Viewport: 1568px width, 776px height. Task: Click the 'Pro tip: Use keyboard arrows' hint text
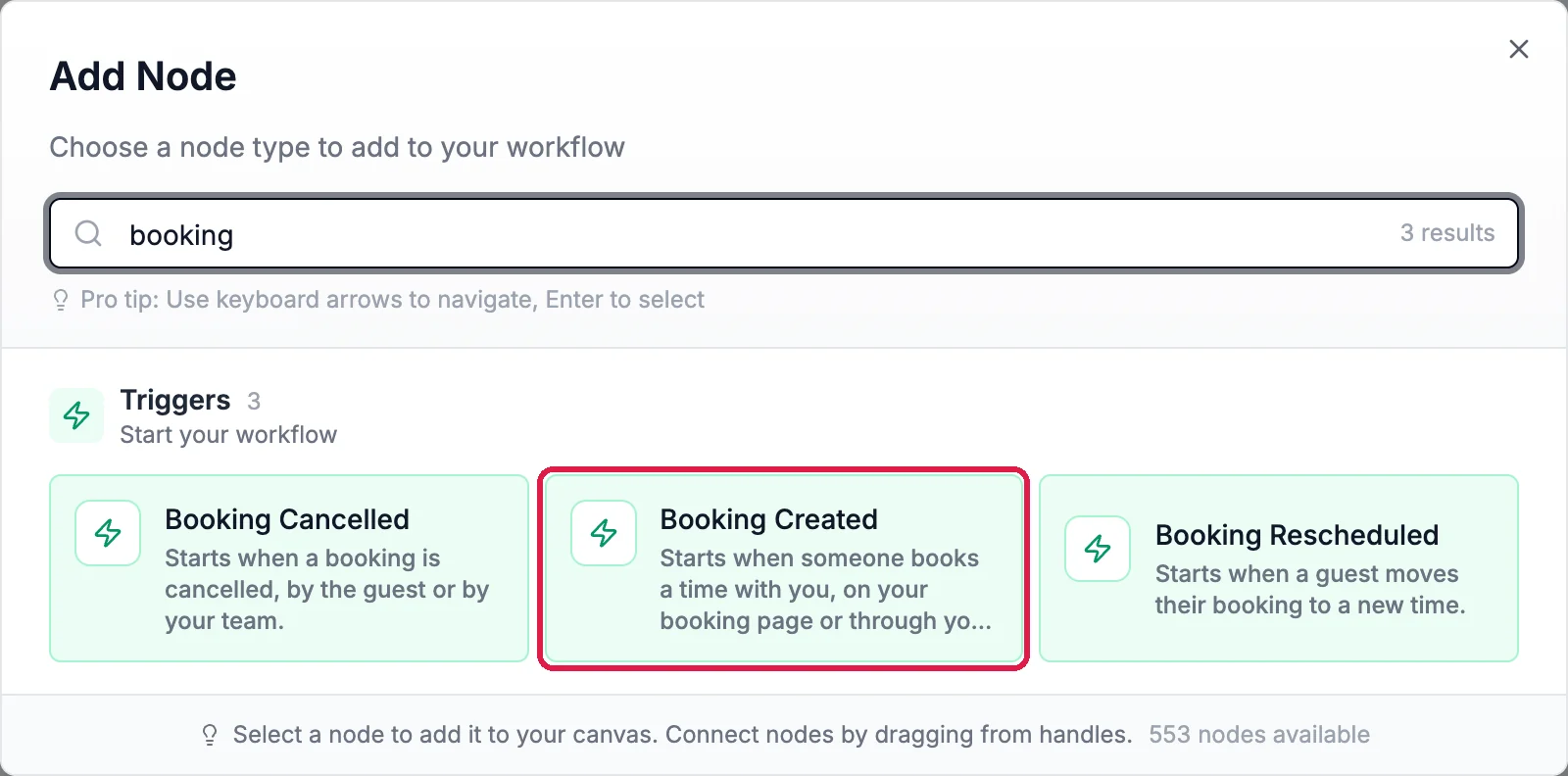coord(392,300)
